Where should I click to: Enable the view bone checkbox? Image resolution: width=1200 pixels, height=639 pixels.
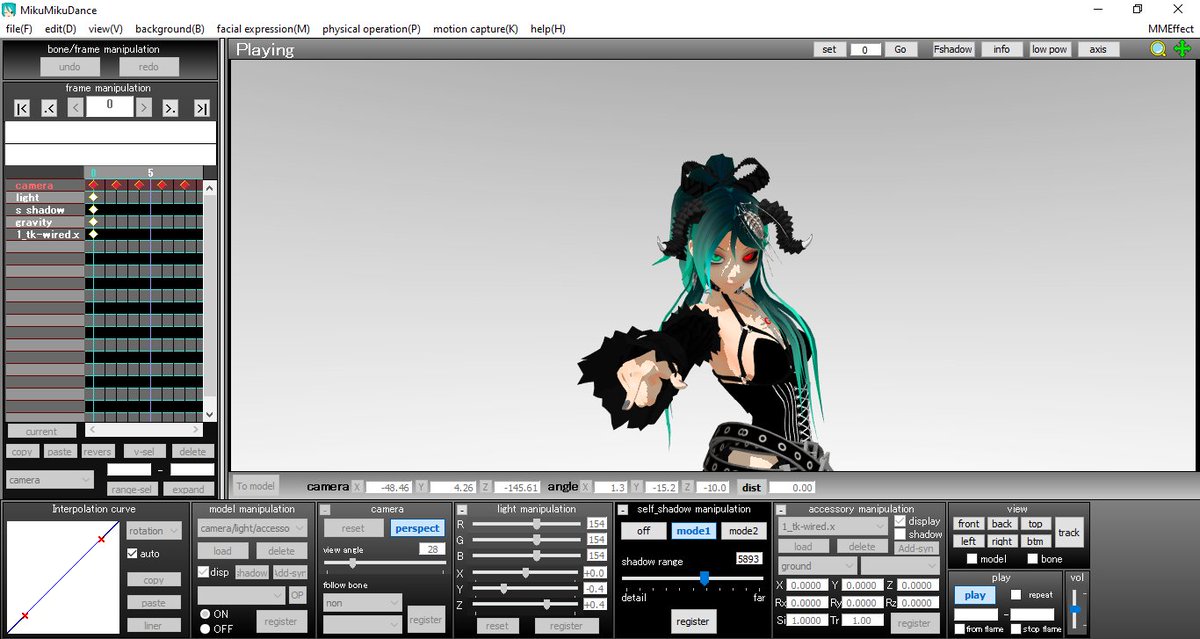click(1033, 559)
